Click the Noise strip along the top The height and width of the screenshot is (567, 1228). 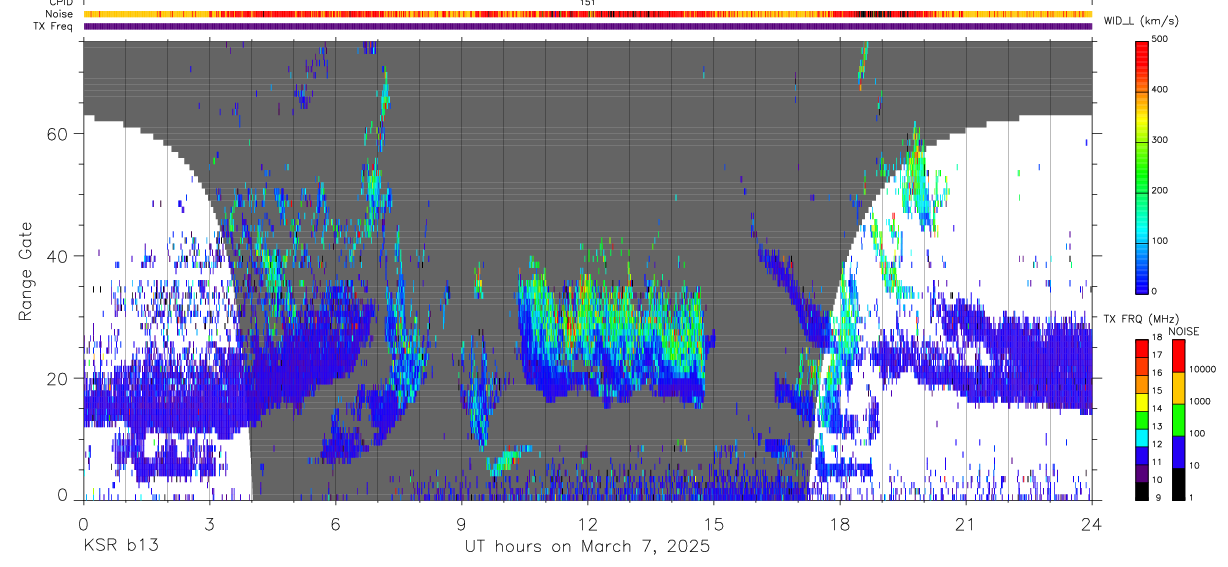click(x=588, y=15)
